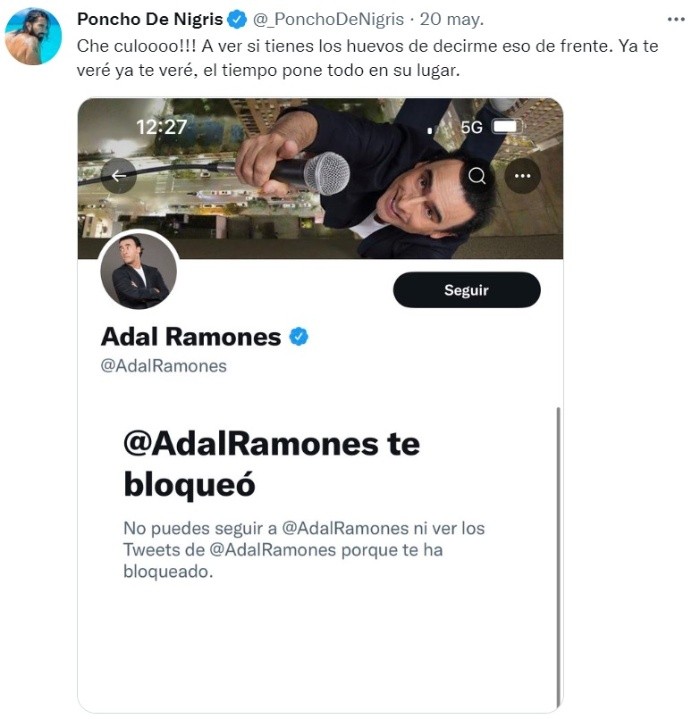Open Adal Ramones round profile picture
Screen dimensions: 700x719
click(139, 271)
